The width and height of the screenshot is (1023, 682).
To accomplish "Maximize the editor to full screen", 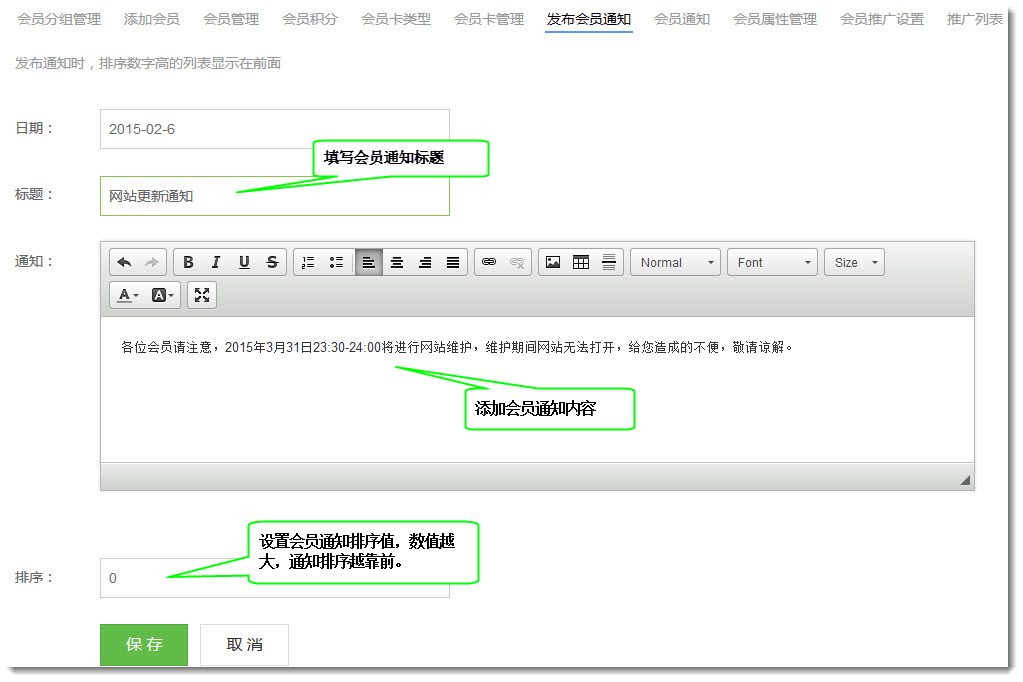I will point(202,294).
